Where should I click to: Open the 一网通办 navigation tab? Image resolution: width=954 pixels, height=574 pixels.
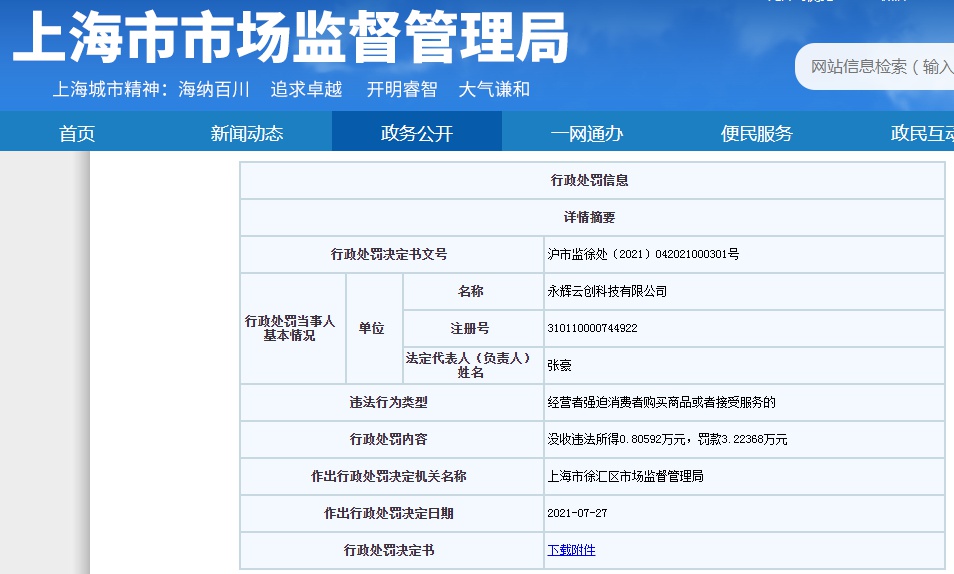(587, 133)
